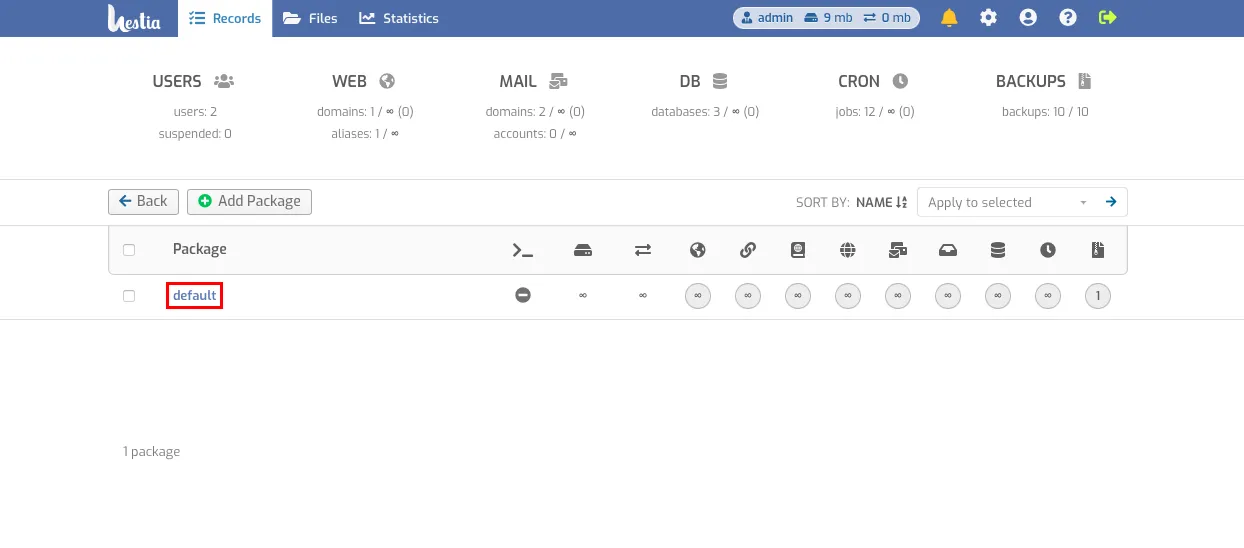Image resolution: width=1244 pixels, height=548 pixels.
Task: Click the mail domains column icon
Action: point(898,250)
